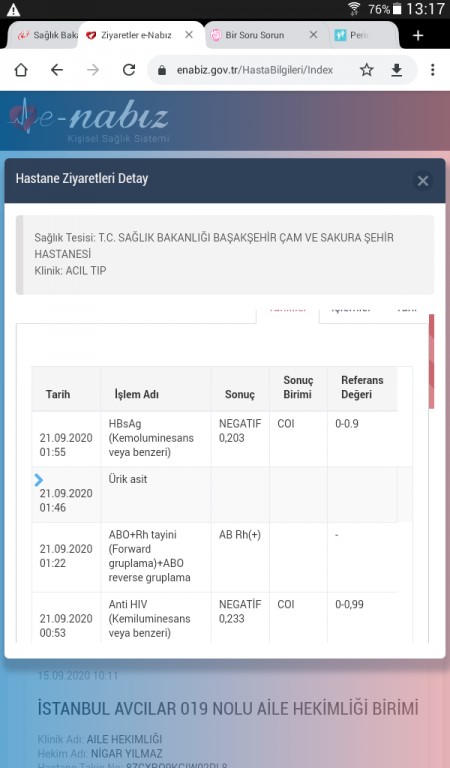Open a new tab with plus
Viewport: 450px width, 768px height.
tap(418, 35)
